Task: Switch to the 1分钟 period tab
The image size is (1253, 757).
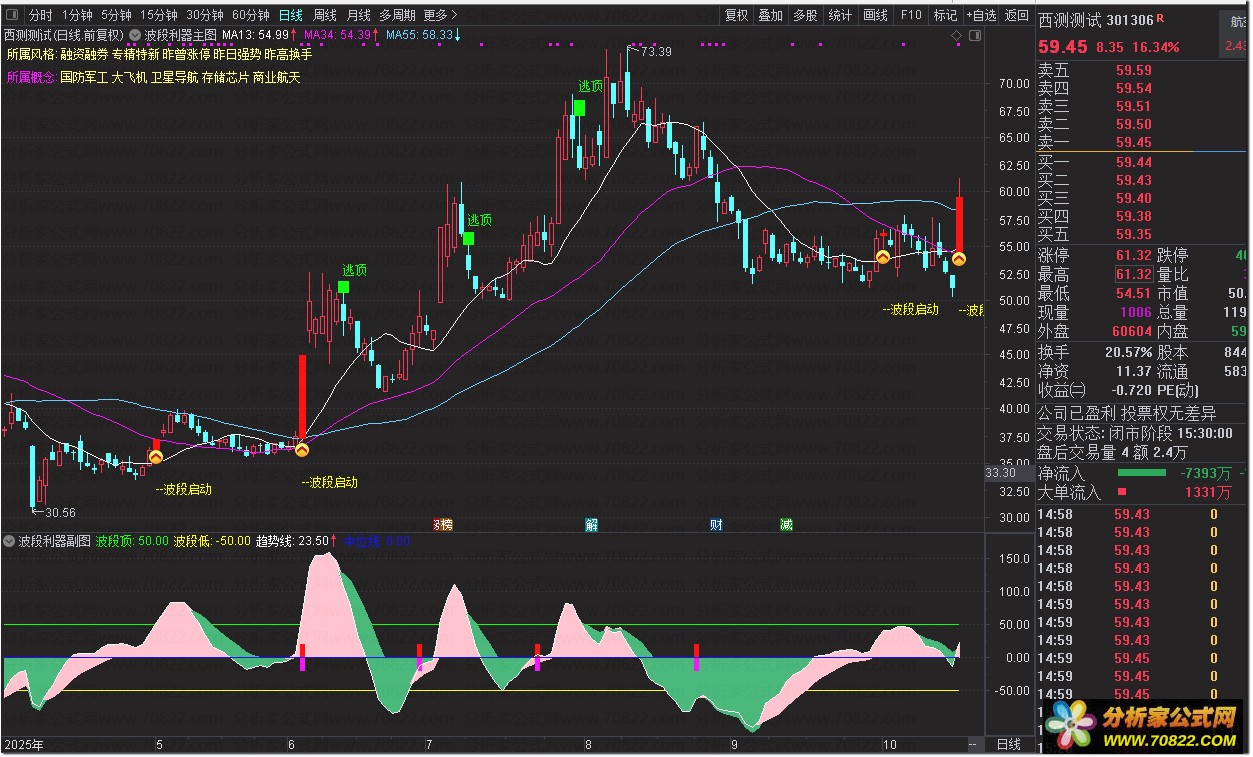Action: [77, 15]
